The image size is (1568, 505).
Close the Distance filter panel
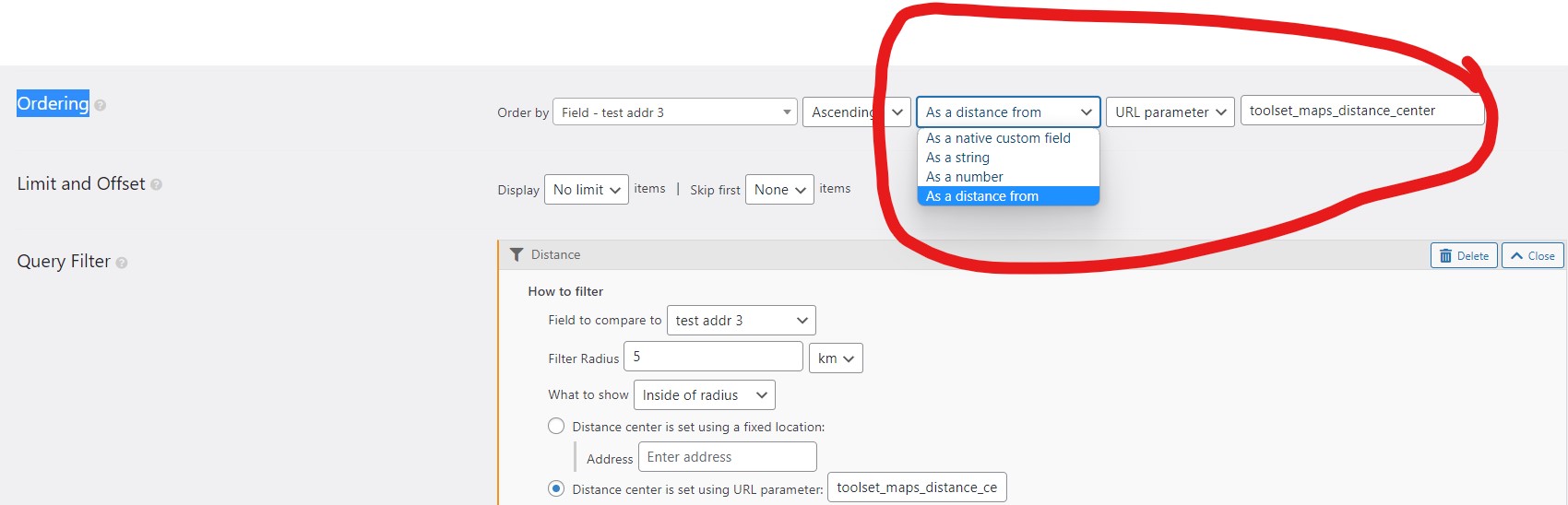1533,256
